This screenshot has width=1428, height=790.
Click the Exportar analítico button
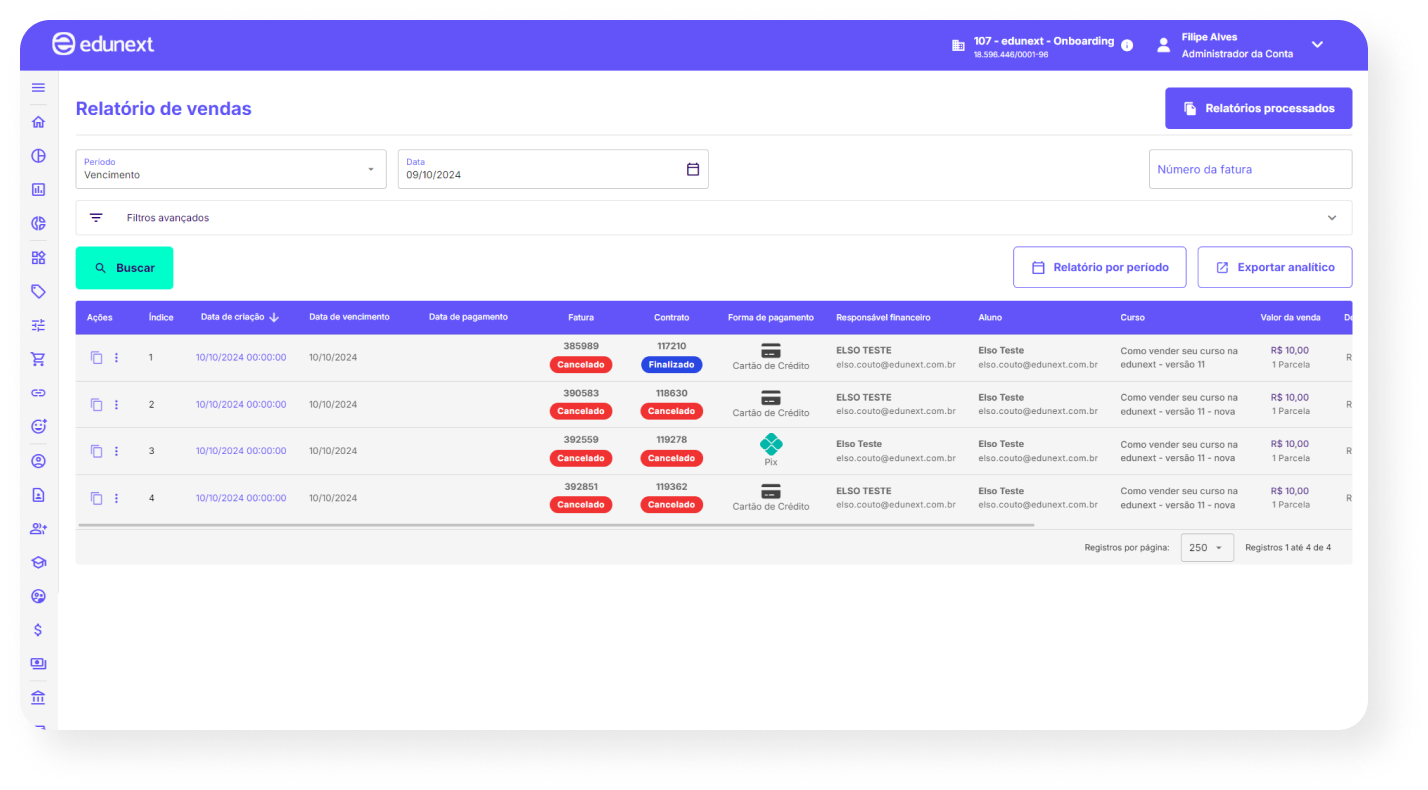[1274, 267]
